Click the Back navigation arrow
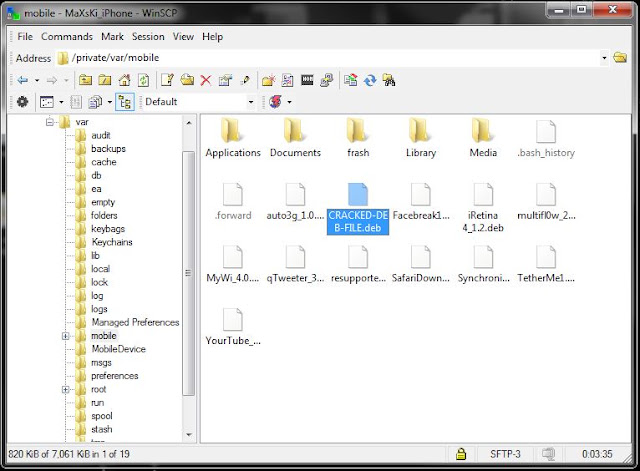 (22, 80)
